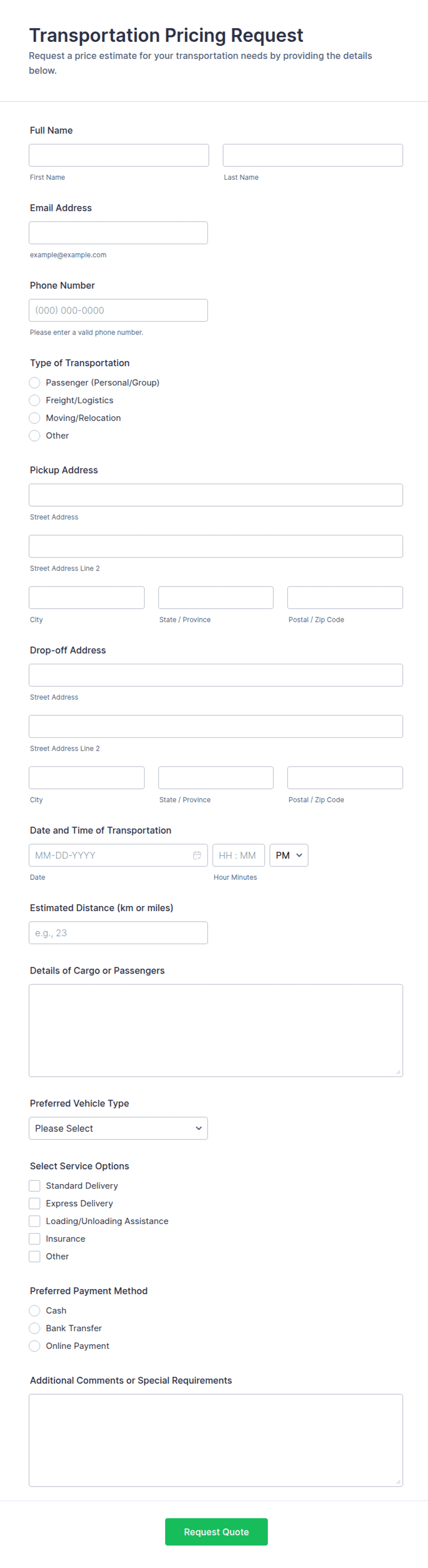
Task: Click the Drop-off Address City field
Action: point(87,778)
